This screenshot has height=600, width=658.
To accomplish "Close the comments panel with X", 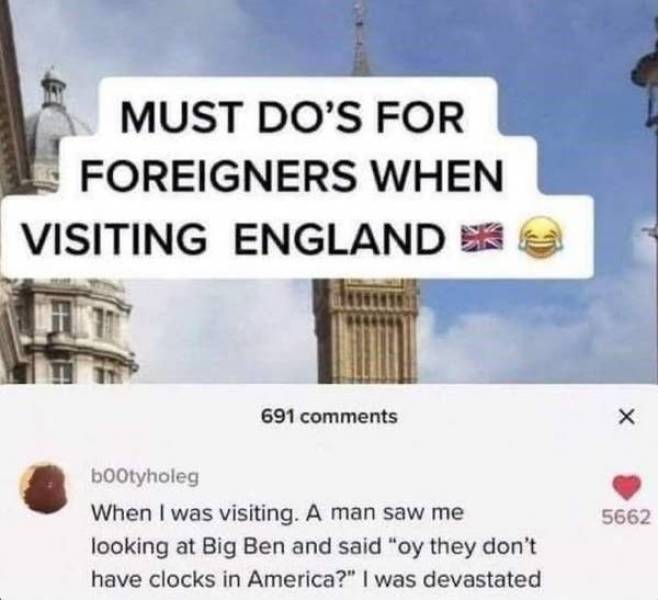I will coord(626,417).
